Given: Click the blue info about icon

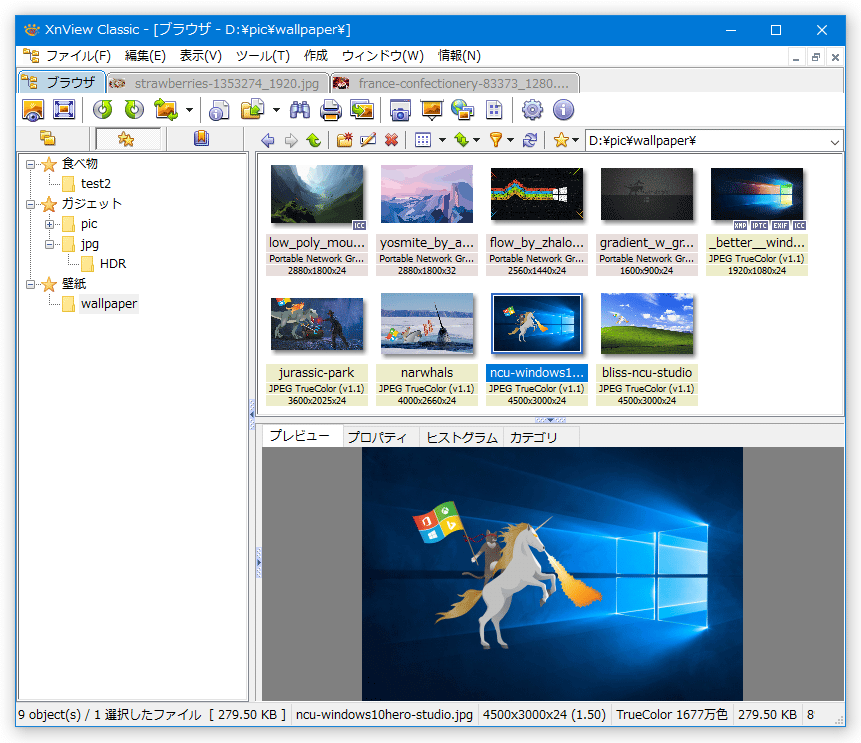Looking at the screenshot, I should click(563, 110).
